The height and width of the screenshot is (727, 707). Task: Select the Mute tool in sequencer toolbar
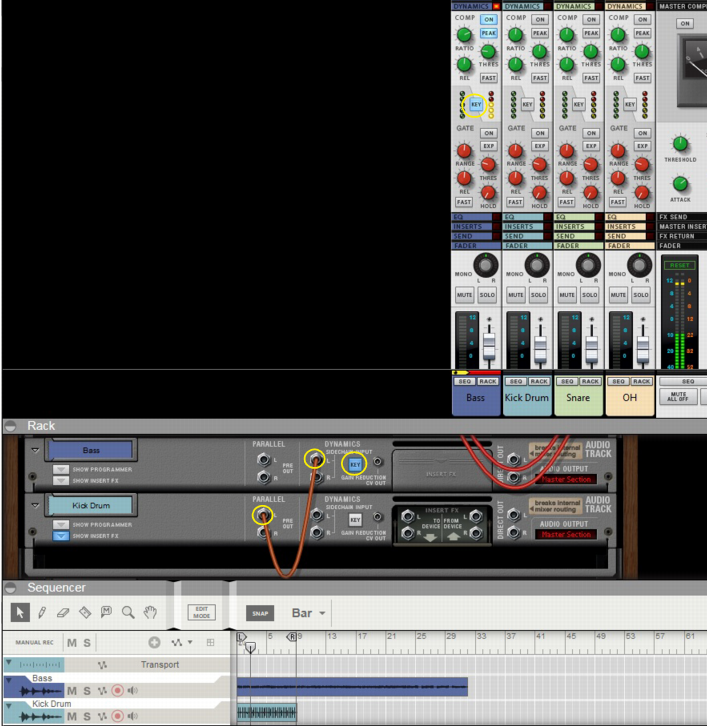pos(106,612)
